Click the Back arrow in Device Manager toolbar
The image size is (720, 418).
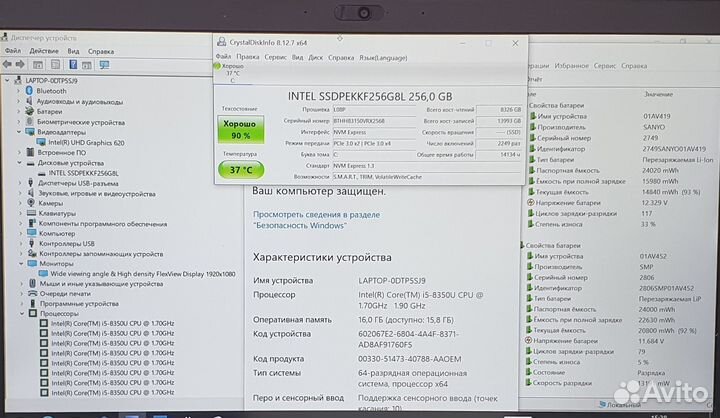(x=7, y=64)
